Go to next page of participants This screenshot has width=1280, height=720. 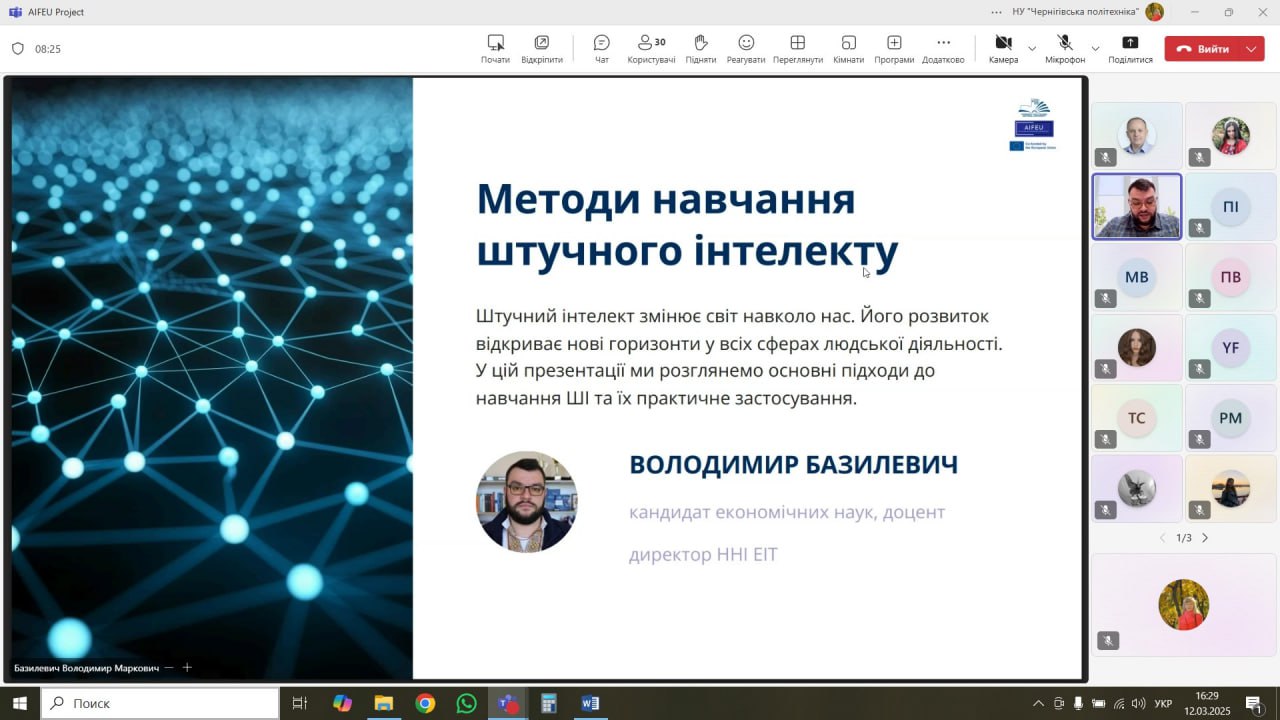[1205, 538]
